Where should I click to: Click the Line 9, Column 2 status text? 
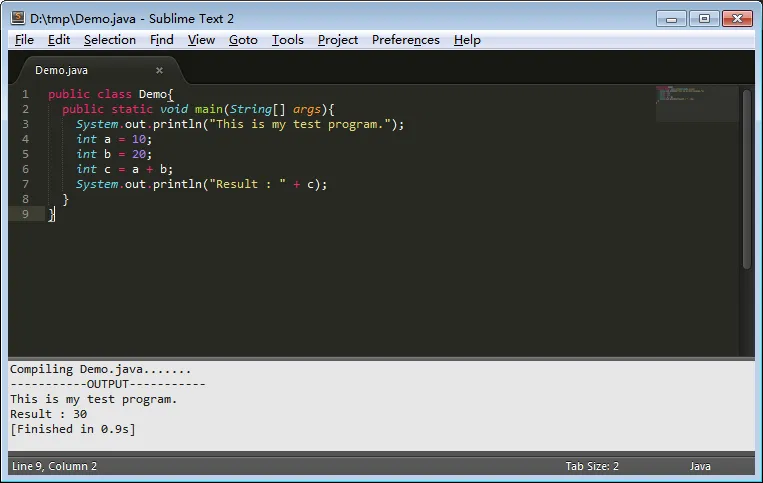coord(54,466)
